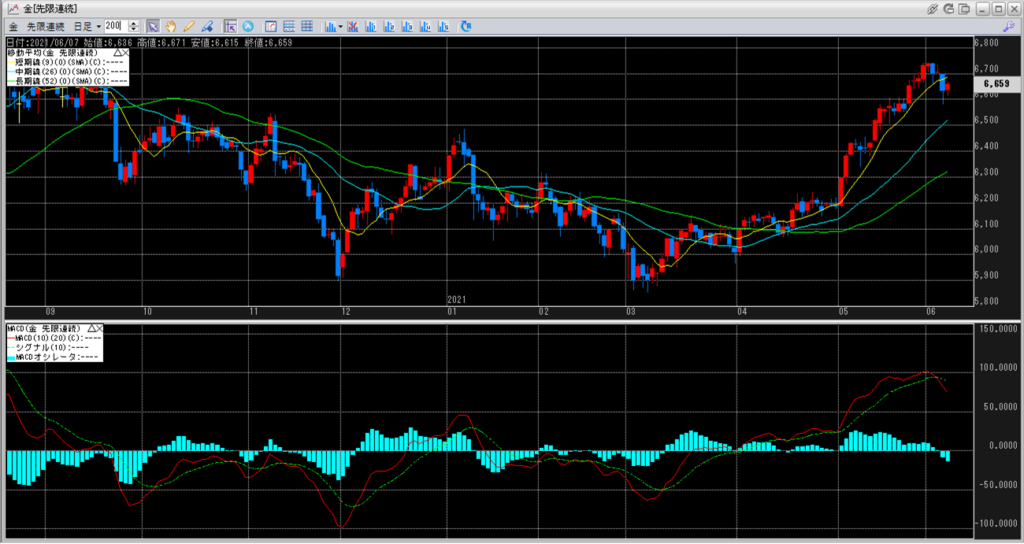The height and width of the screenshot is (544, 1024).
Task: Click the blue circular arrow-up icon
Action: point(247,25)
